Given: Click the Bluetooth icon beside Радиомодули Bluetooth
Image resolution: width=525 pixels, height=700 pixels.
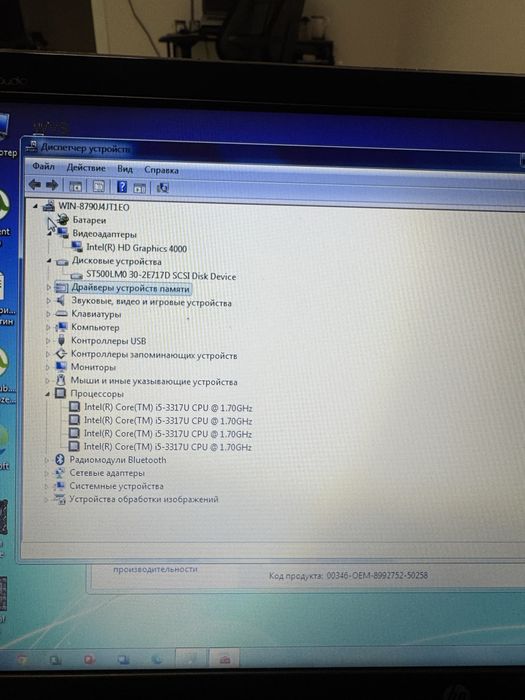Looking at the screenshot, I should [x=59, y=459].
